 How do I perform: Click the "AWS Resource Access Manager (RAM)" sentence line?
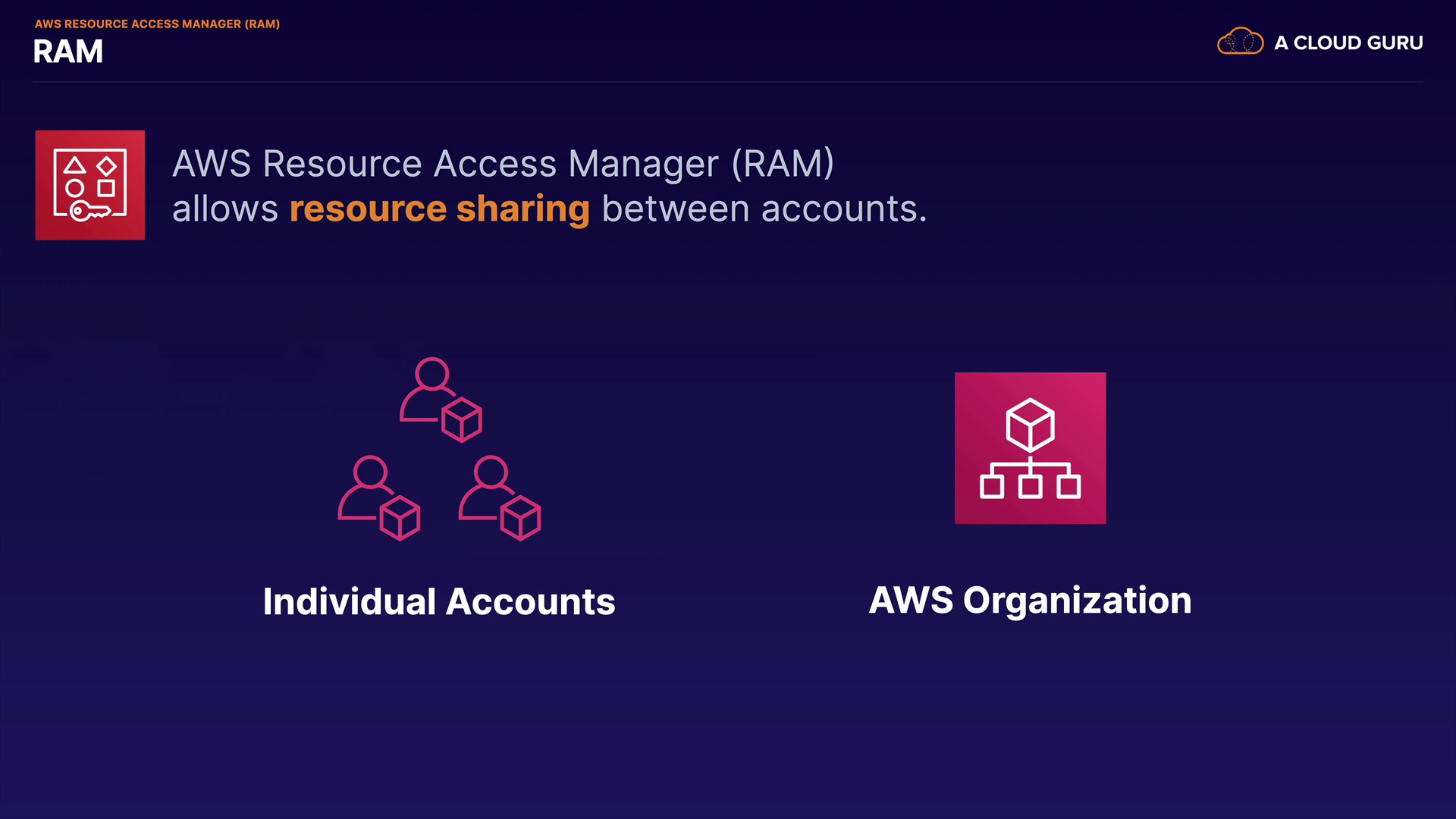tap(503, 164)
